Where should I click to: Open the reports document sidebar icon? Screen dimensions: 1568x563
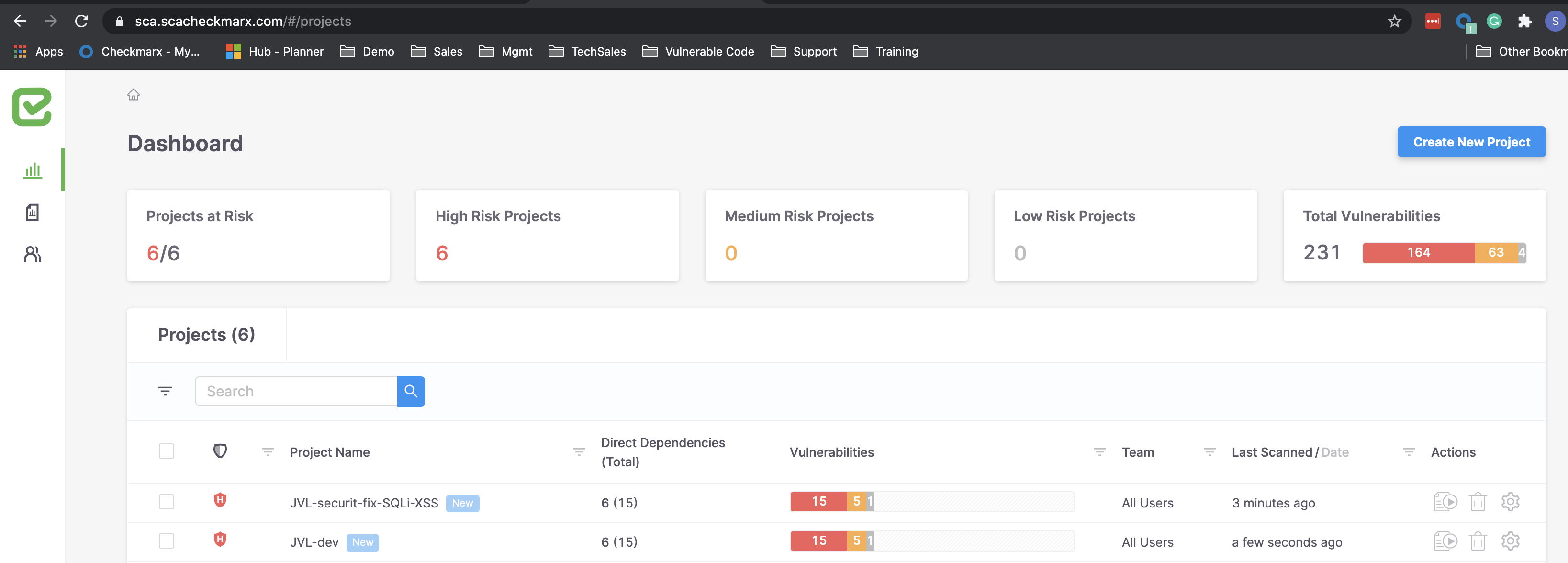point(32,213)
